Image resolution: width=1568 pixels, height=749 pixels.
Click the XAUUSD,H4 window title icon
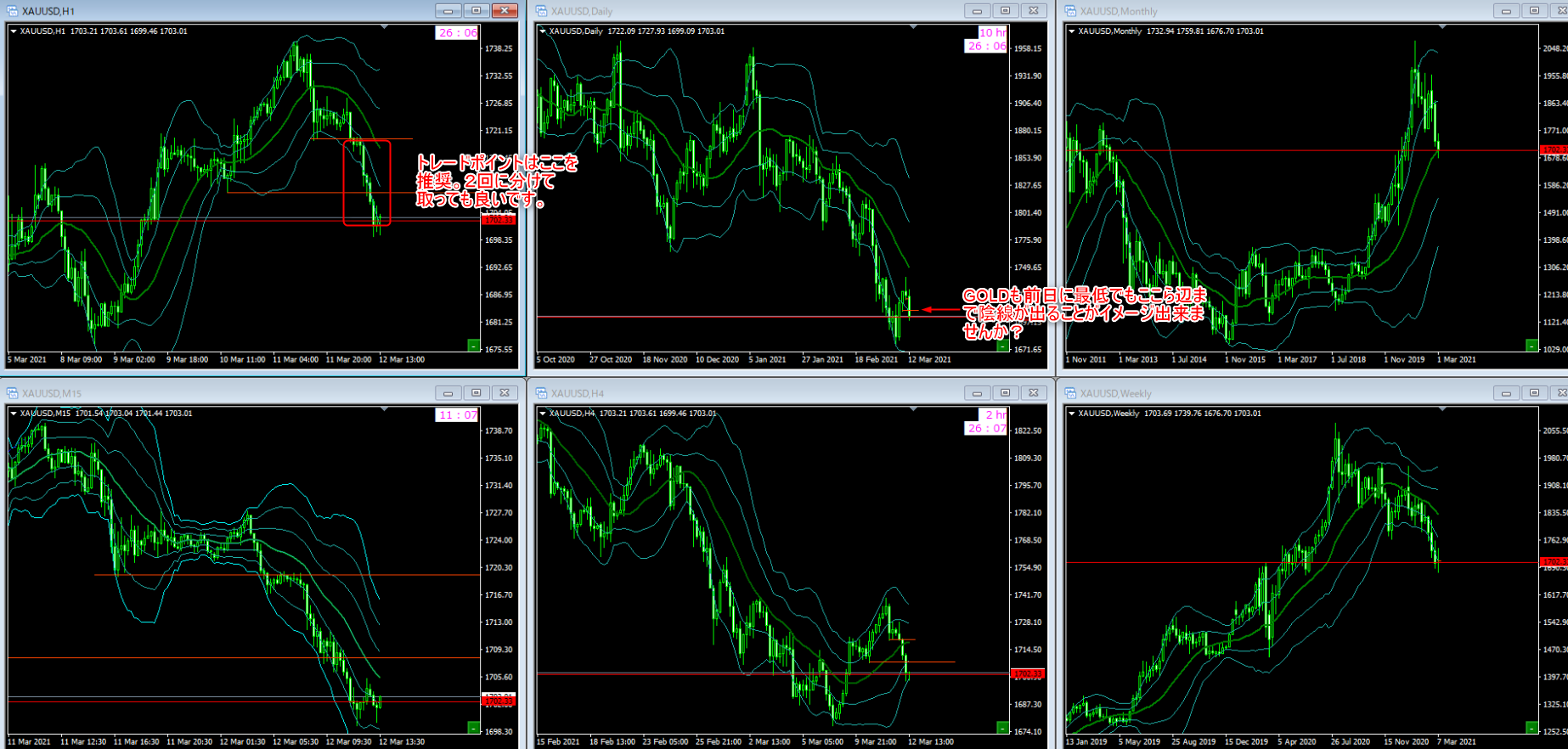pos(541,393)
